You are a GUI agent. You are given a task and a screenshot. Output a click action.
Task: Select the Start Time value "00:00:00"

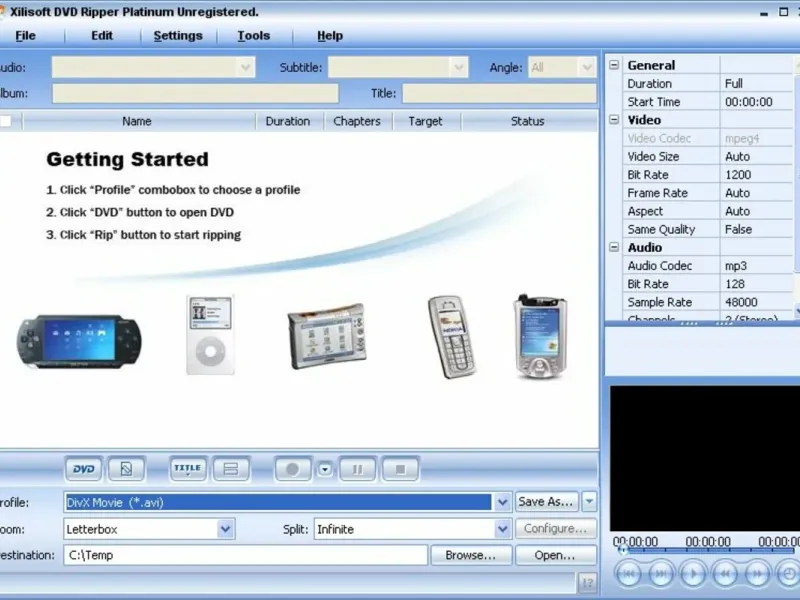(757, 102)
